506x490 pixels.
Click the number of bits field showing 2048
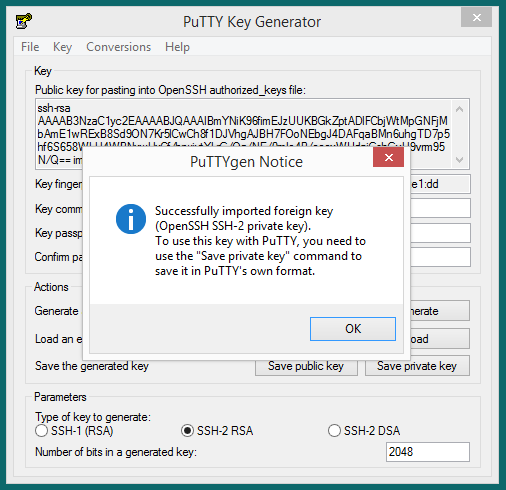click(x=428, y=452)
